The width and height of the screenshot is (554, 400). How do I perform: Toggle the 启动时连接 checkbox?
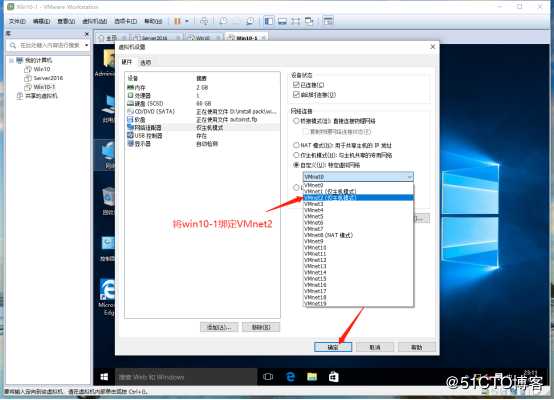pyautogui.click(x=296, y=94)
